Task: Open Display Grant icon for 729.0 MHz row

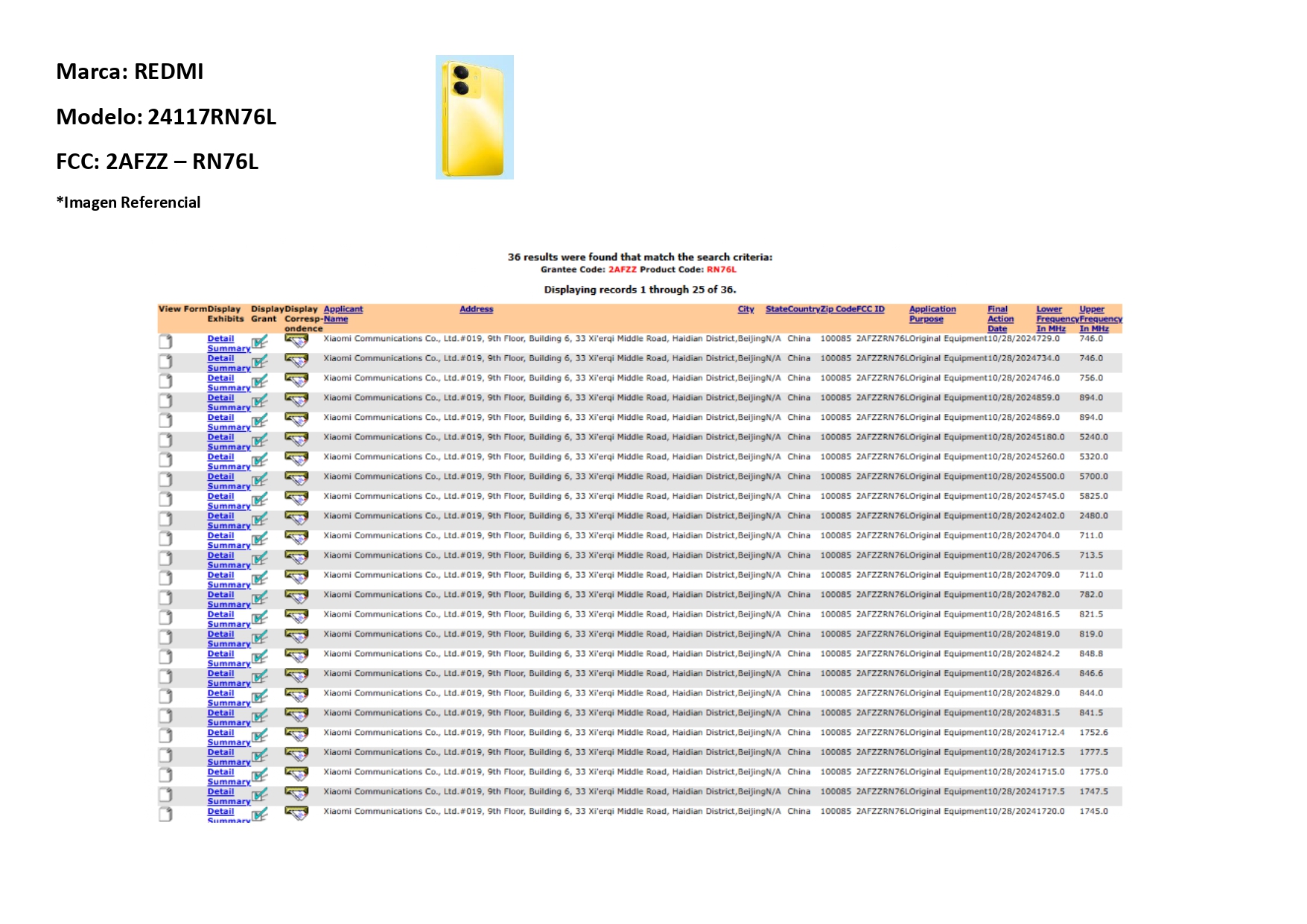Action: tap(259, 342)
